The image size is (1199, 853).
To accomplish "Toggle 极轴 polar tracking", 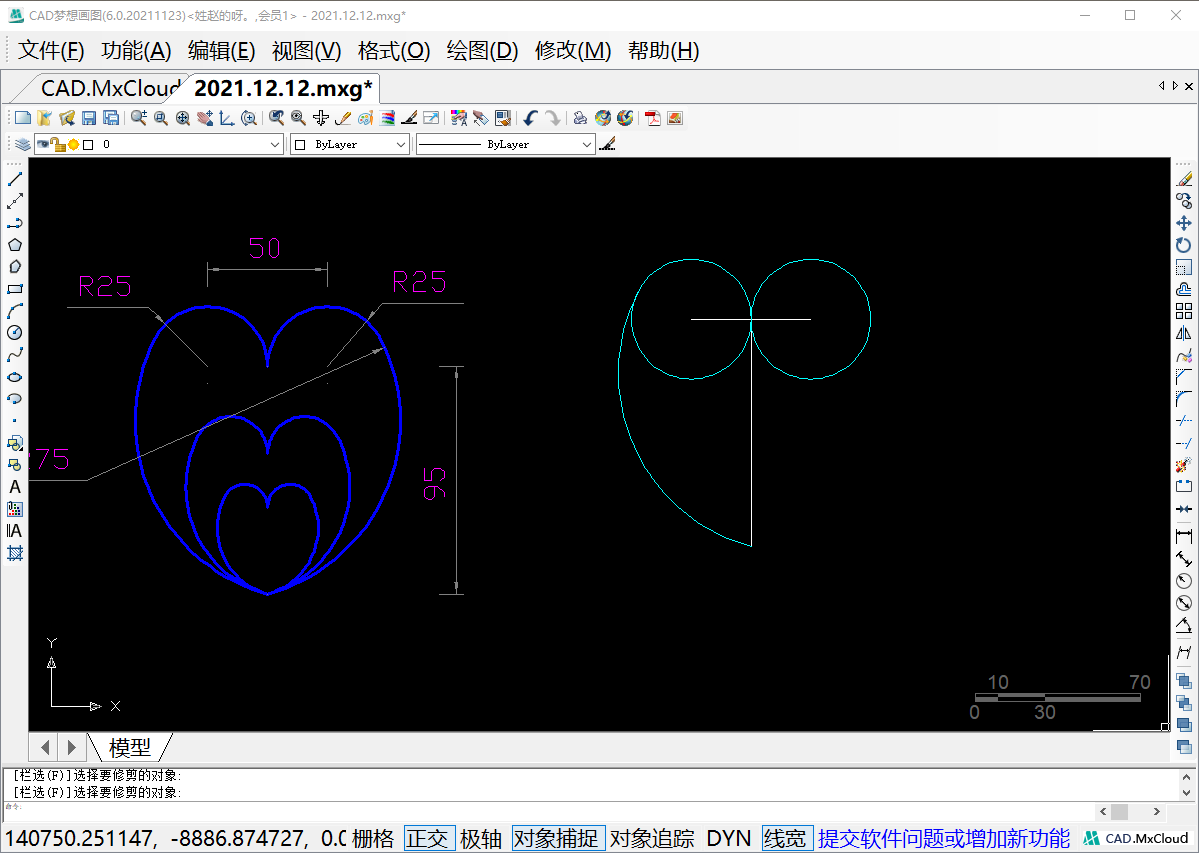I will pos(481,838).
